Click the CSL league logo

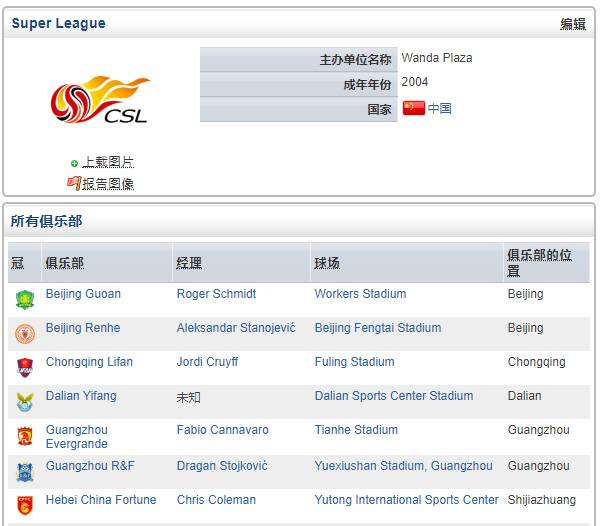pos(101,101)
